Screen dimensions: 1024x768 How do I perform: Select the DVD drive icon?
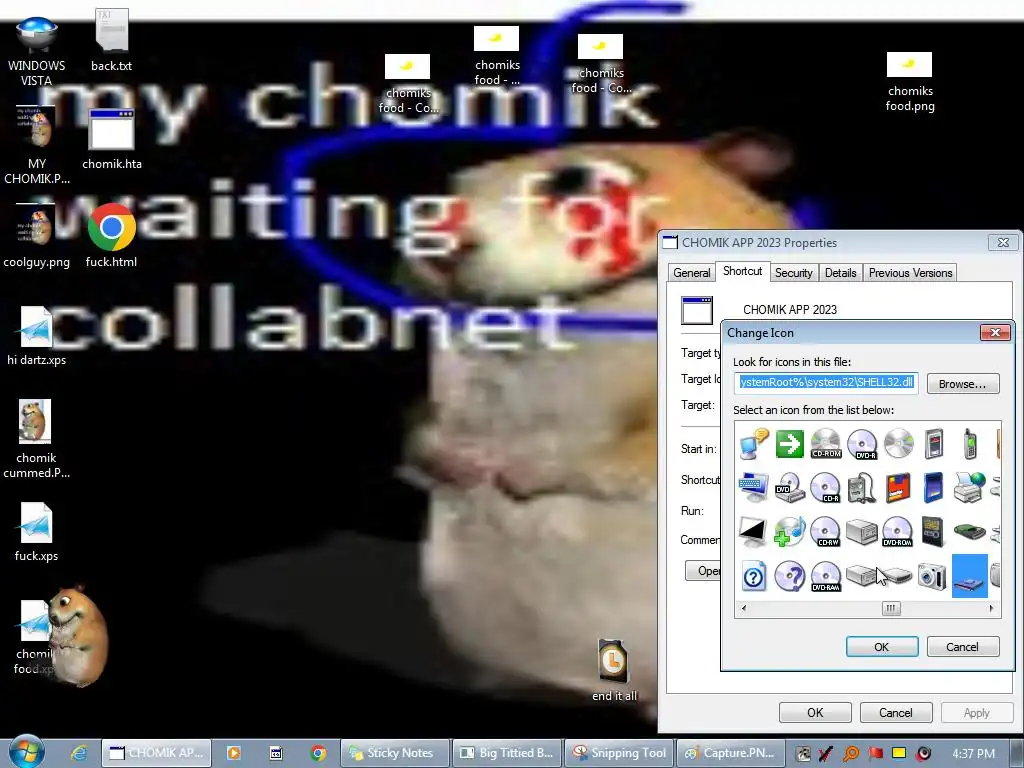(x=790, y=488)
